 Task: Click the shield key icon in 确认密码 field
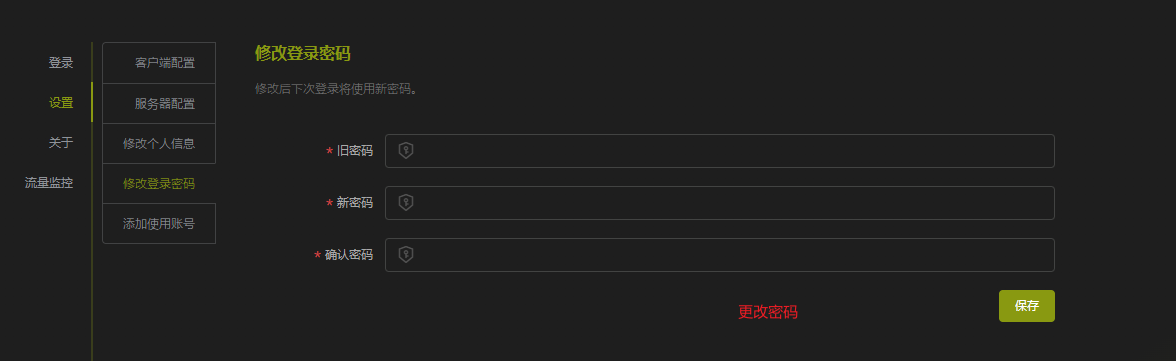click(406, 254)
